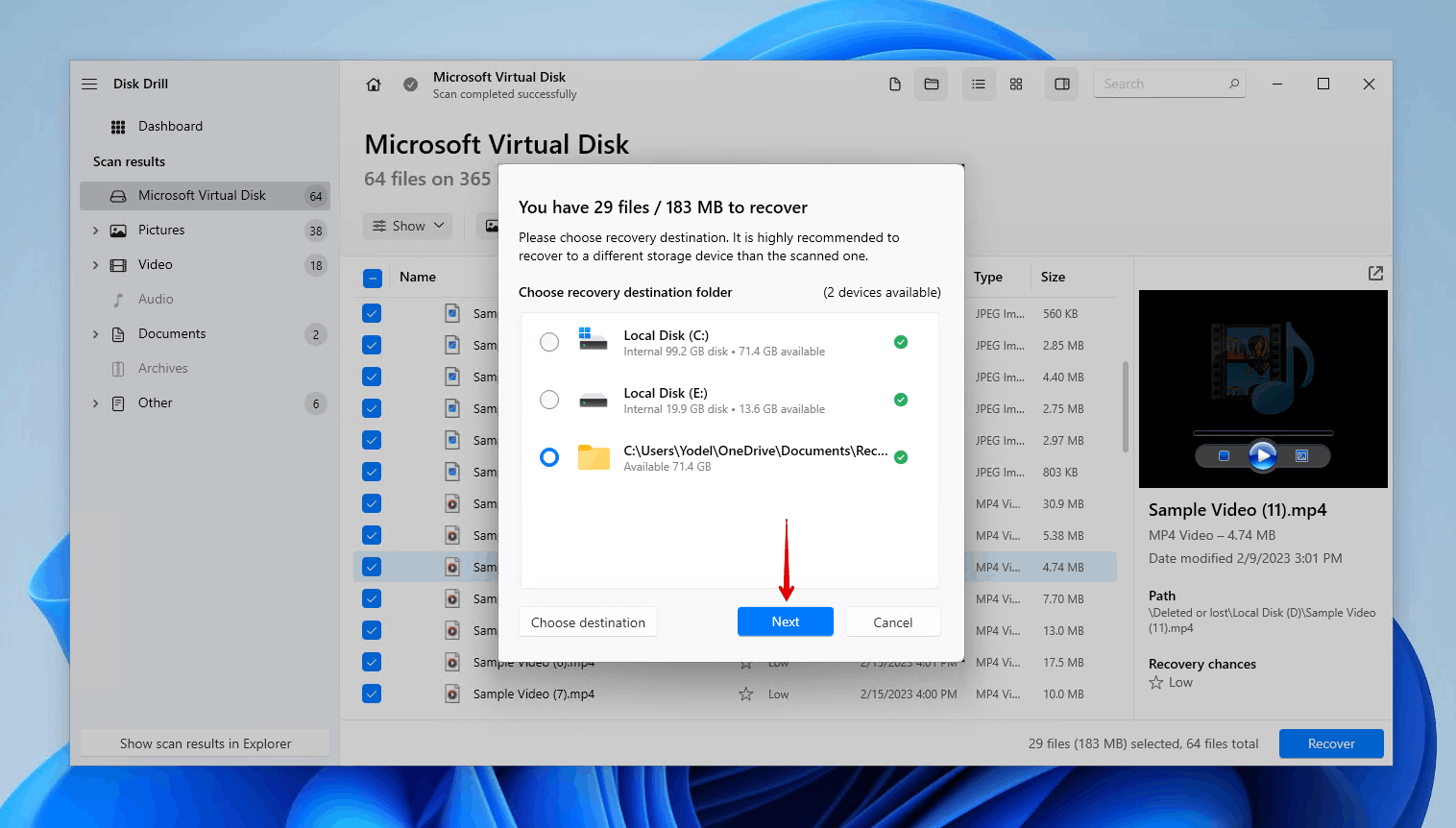This screenshot has height=828, width=1456.
Task: Click the Local Disk (E:) drive icon
Action: coord(593,400)
